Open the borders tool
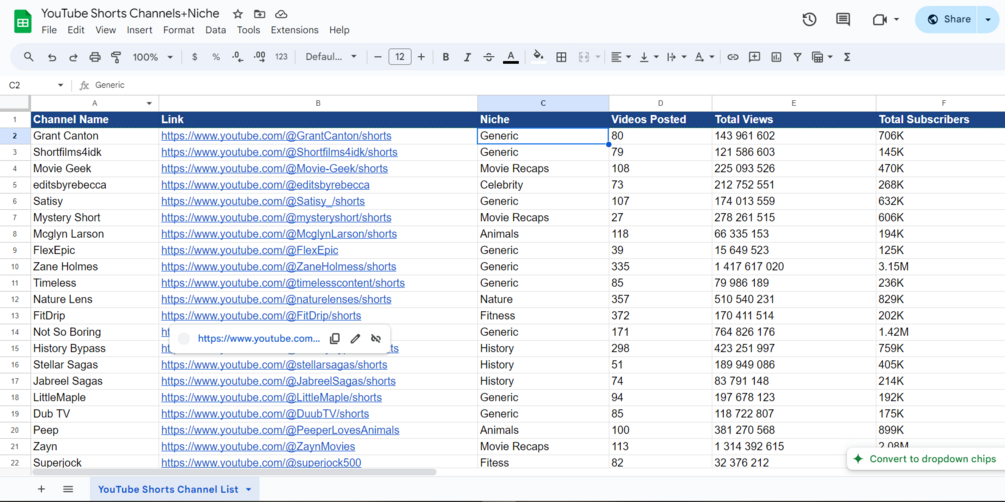The image size is (1005, 502). (x=561, y=57)
